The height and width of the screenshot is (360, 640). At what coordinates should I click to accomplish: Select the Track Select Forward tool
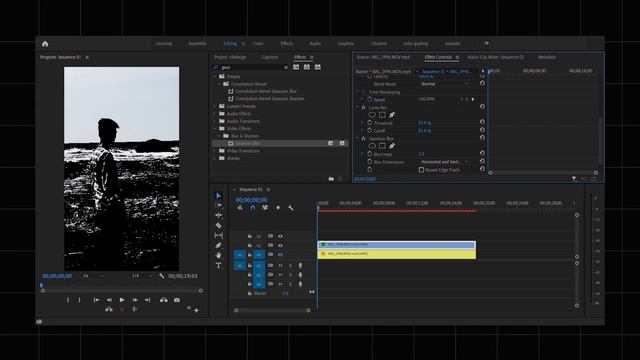218,205
